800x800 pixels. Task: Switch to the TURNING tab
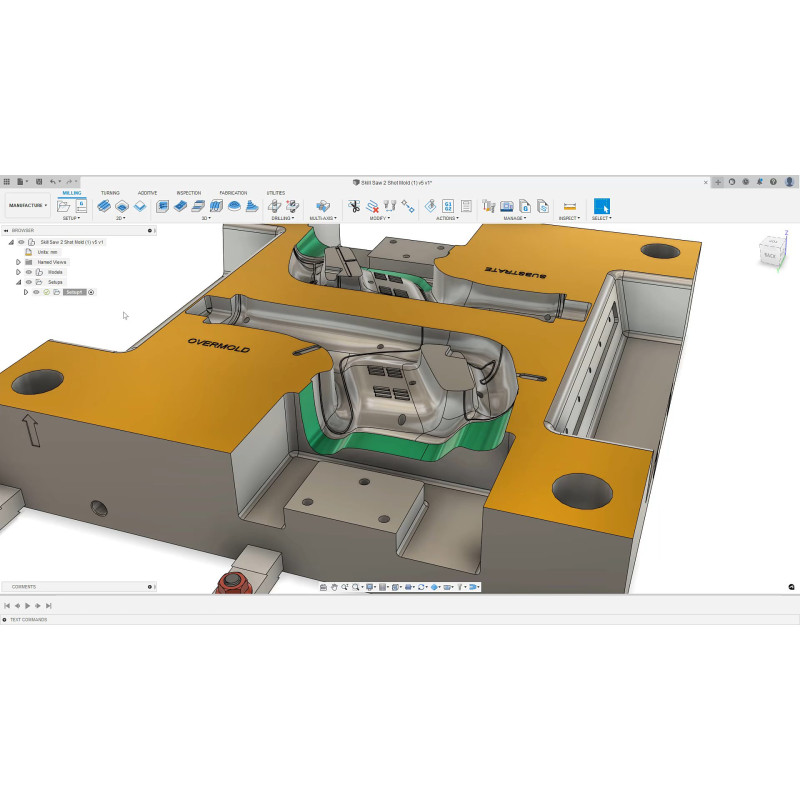(110, 193)
